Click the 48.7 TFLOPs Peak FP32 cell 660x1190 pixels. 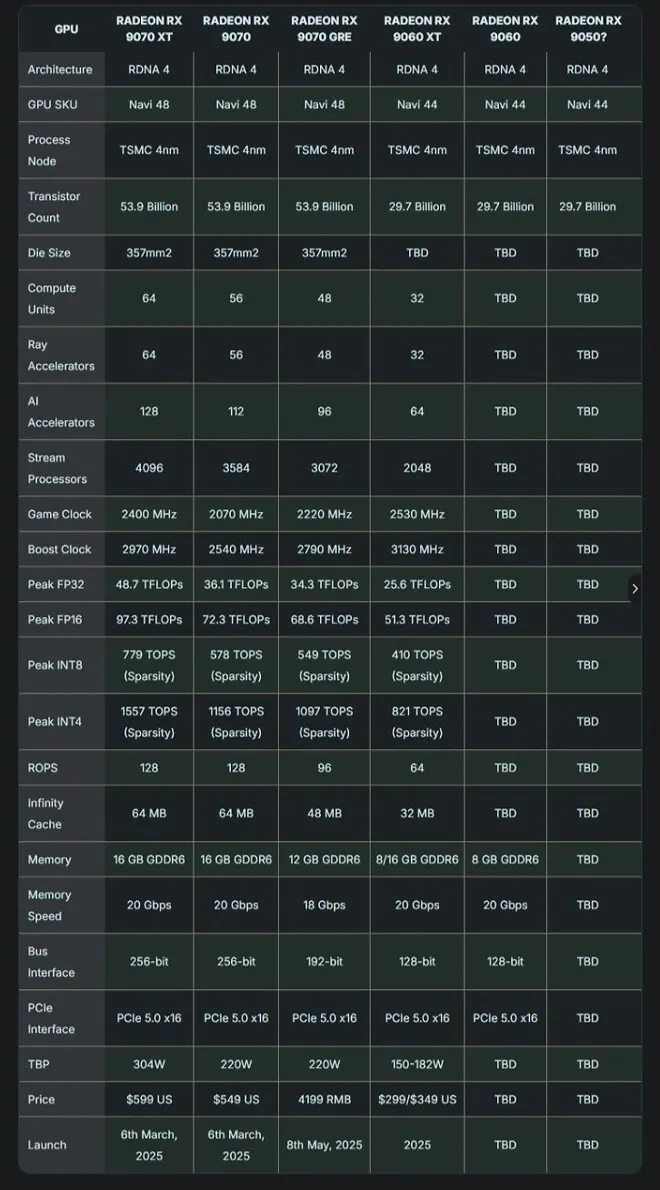[x=149, y=584]
